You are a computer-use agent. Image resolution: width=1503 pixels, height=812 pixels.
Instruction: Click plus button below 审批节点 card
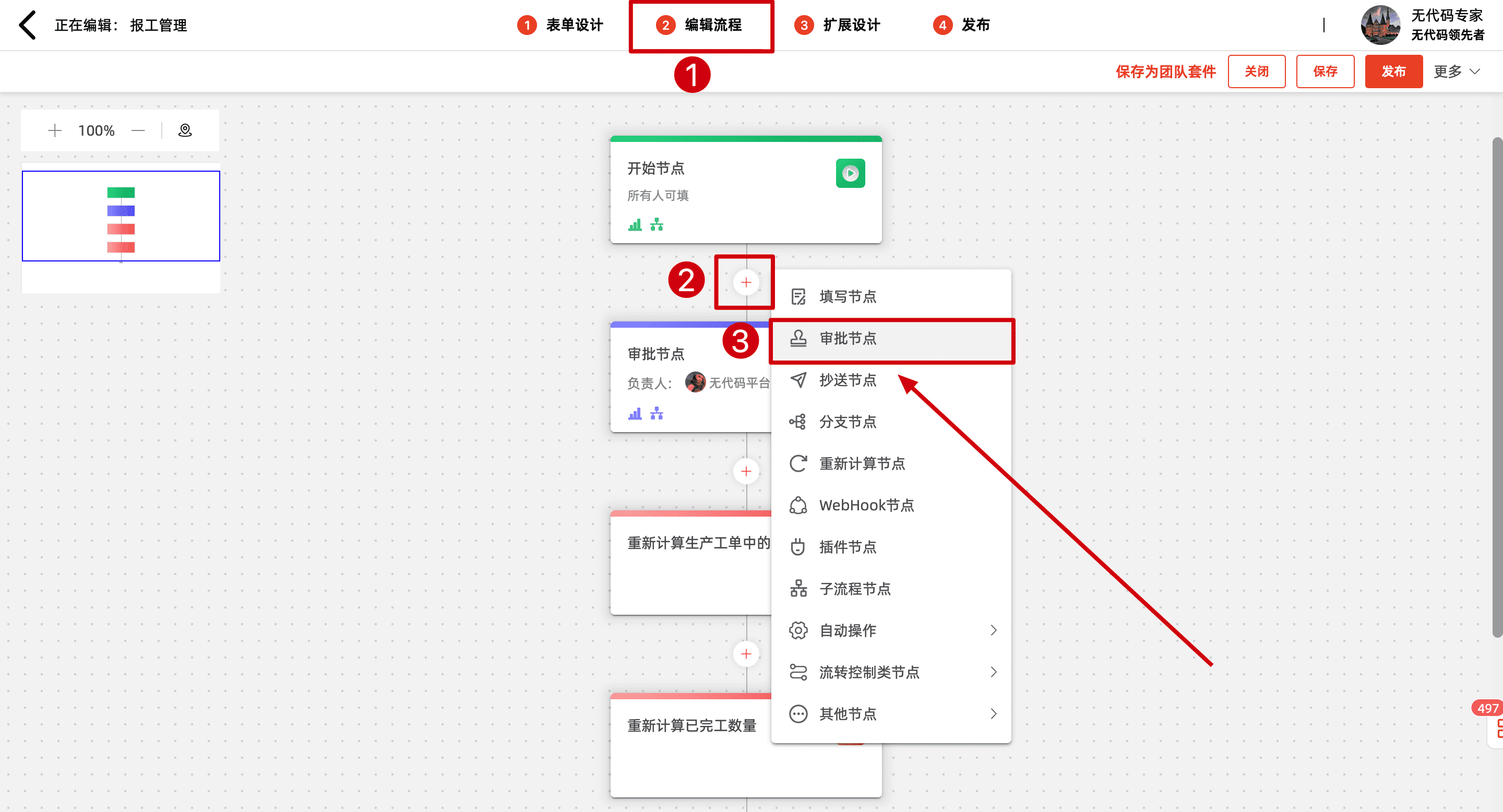pyautogui.click(x=746, y=471)
